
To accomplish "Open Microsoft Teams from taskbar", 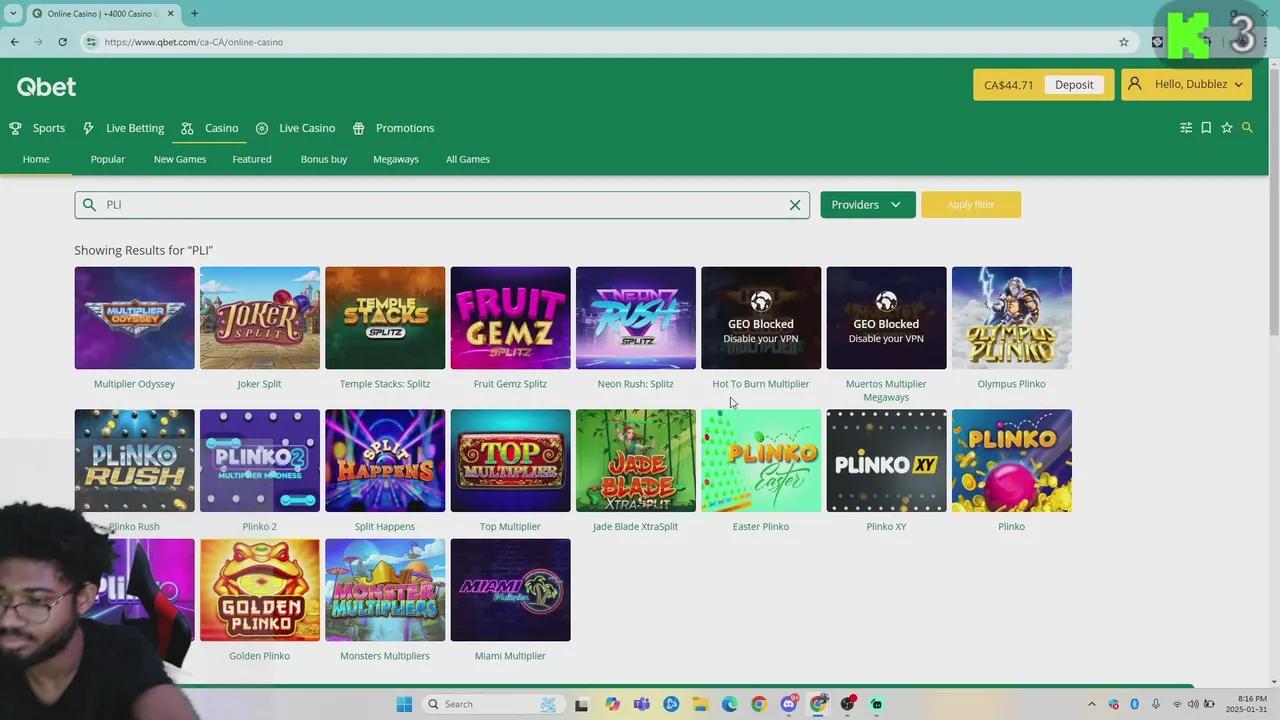I will pyautogui.click(x=641, y=704).
